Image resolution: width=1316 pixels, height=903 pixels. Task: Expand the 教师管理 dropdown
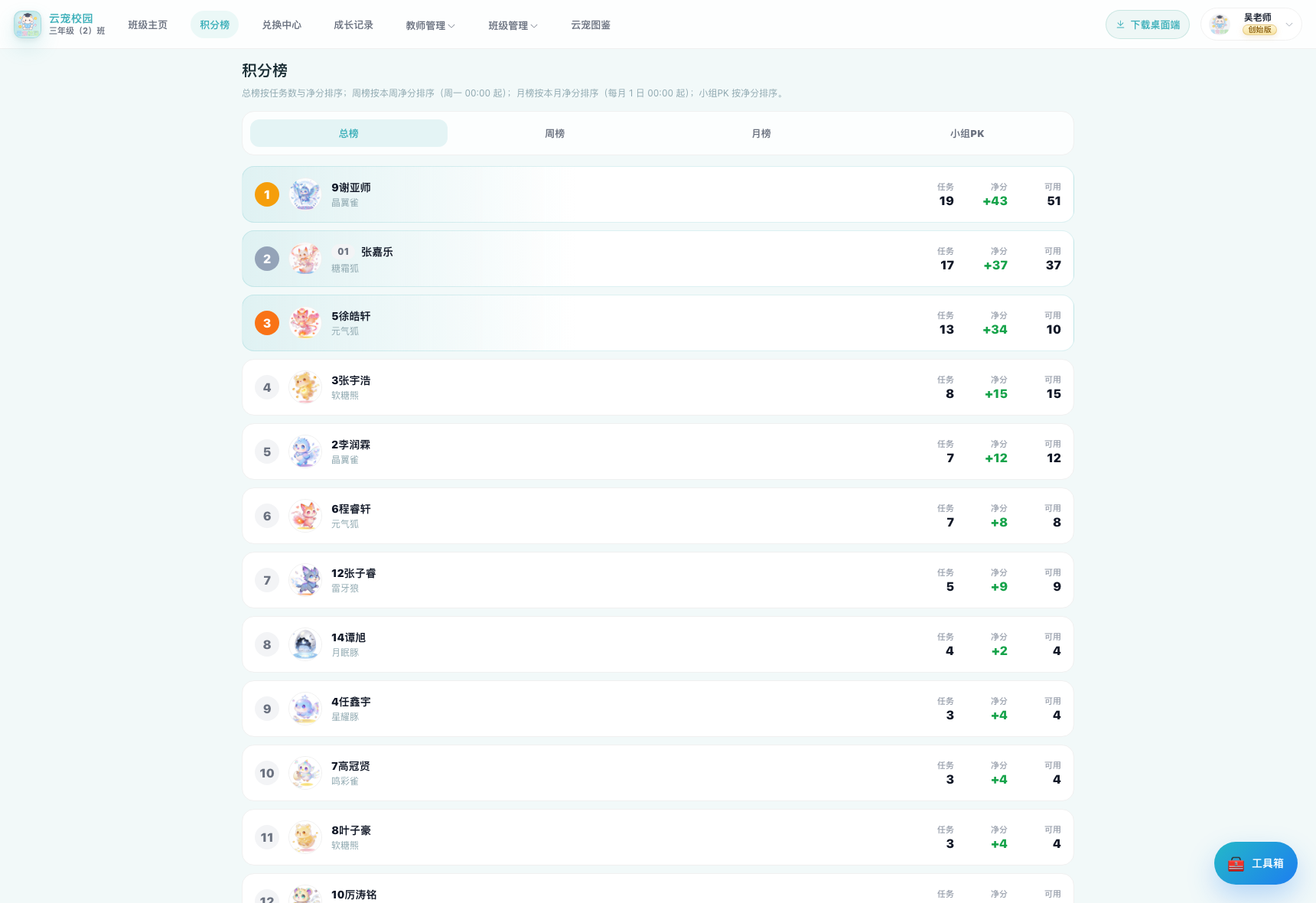click(x=430, y=25)
